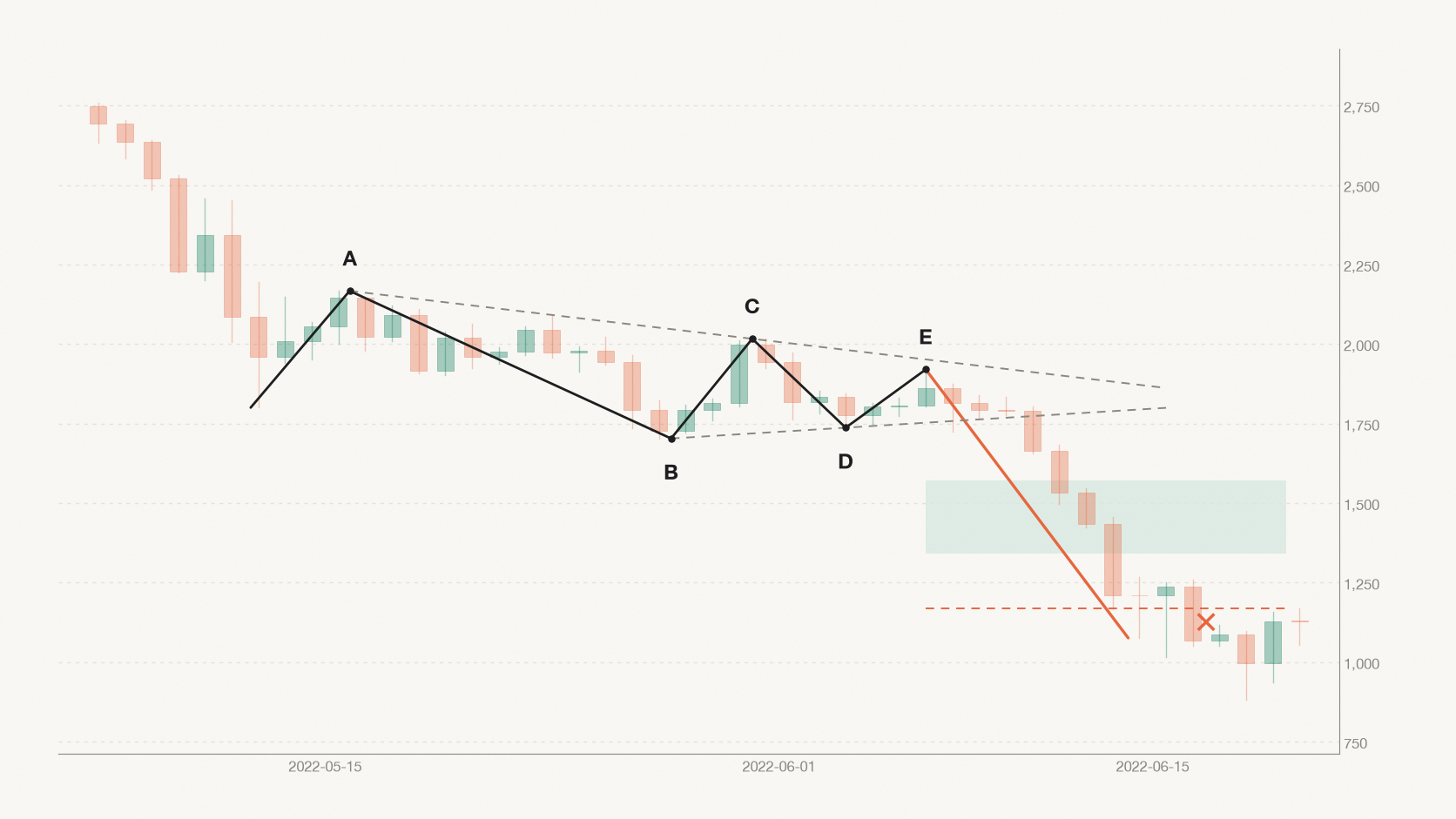Click the black line segment from A to B
Image resolution: width=1456 pixels, height=819 pixels.
[x=510, y=365]
